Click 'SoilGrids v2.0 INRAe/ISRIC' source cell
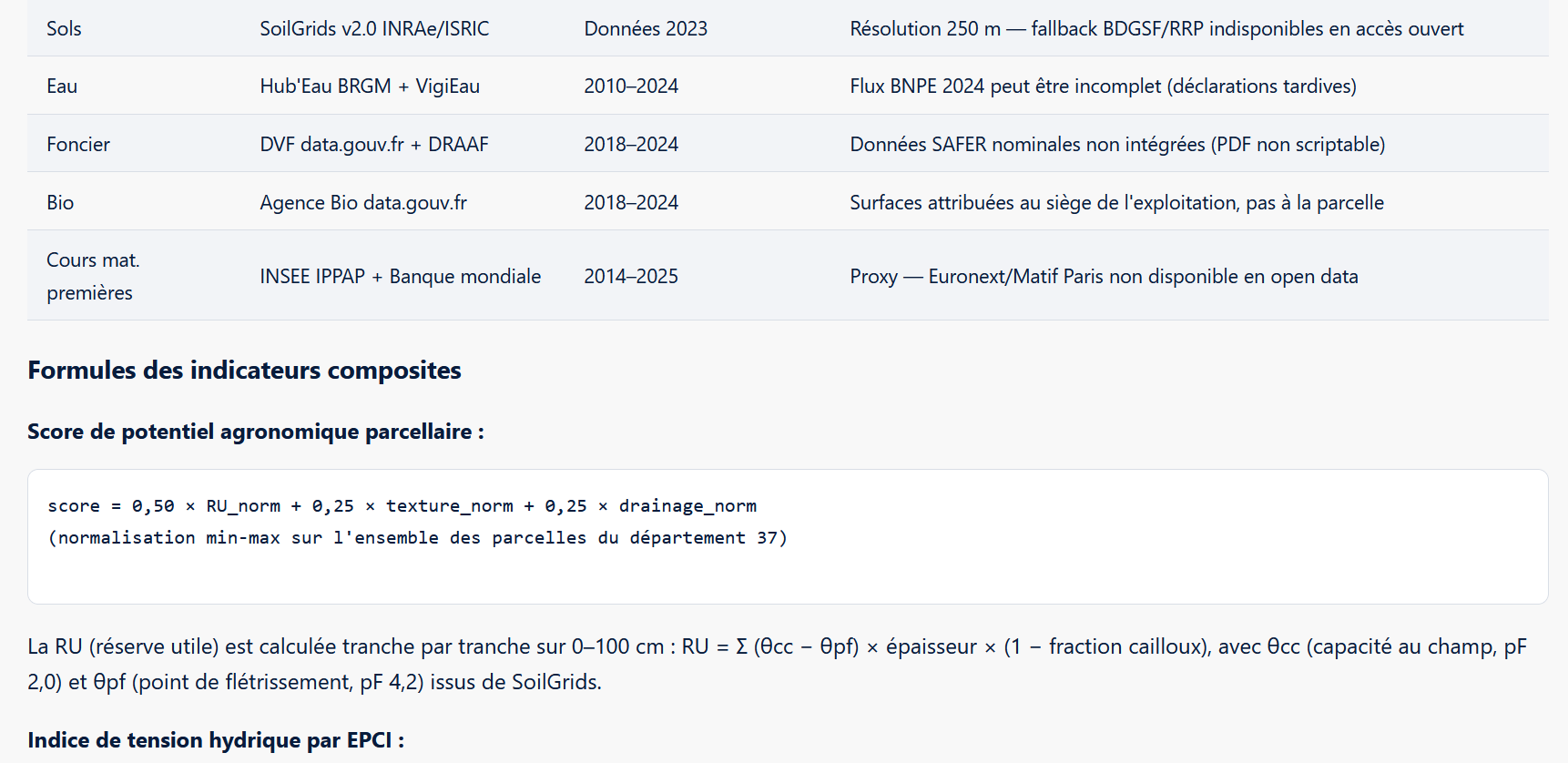This screenshot has height=763, width=1568. [374, 28]
